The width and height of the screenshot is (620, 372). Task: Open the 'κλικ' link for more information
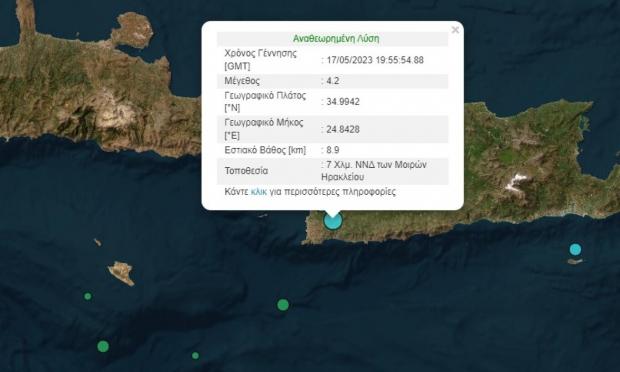[x=259, y=192]
